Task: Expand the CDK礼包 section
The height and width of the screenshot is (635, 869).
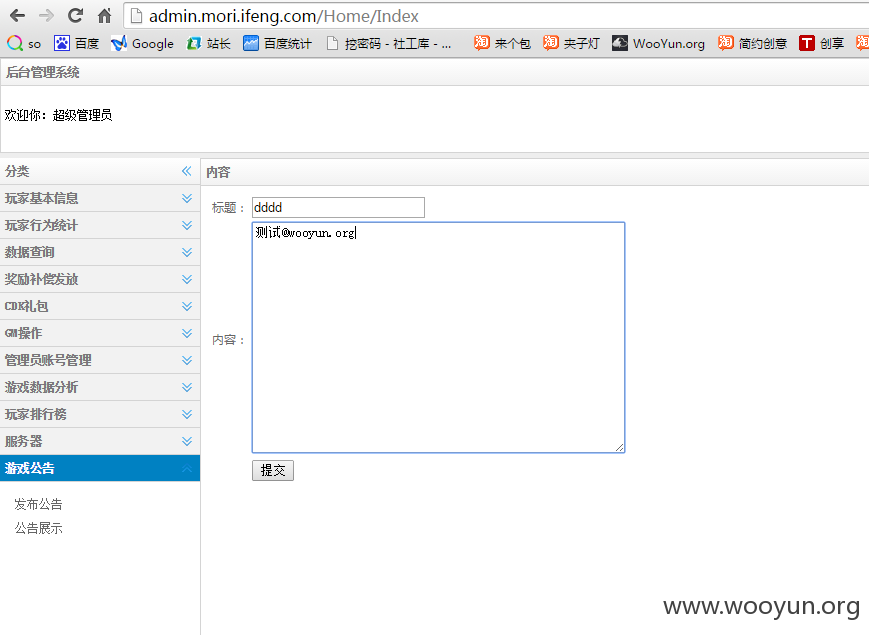Action: coord(100,306)
